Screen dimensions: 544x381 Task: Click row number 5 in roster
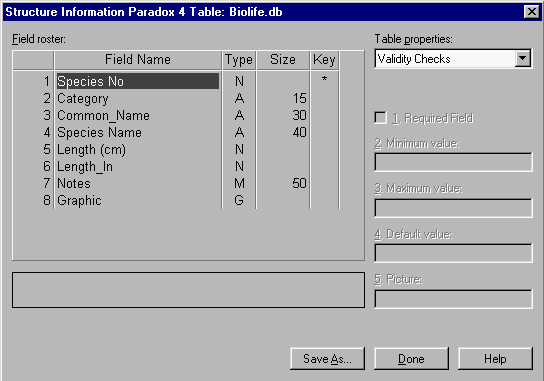(x=47, y=149)
